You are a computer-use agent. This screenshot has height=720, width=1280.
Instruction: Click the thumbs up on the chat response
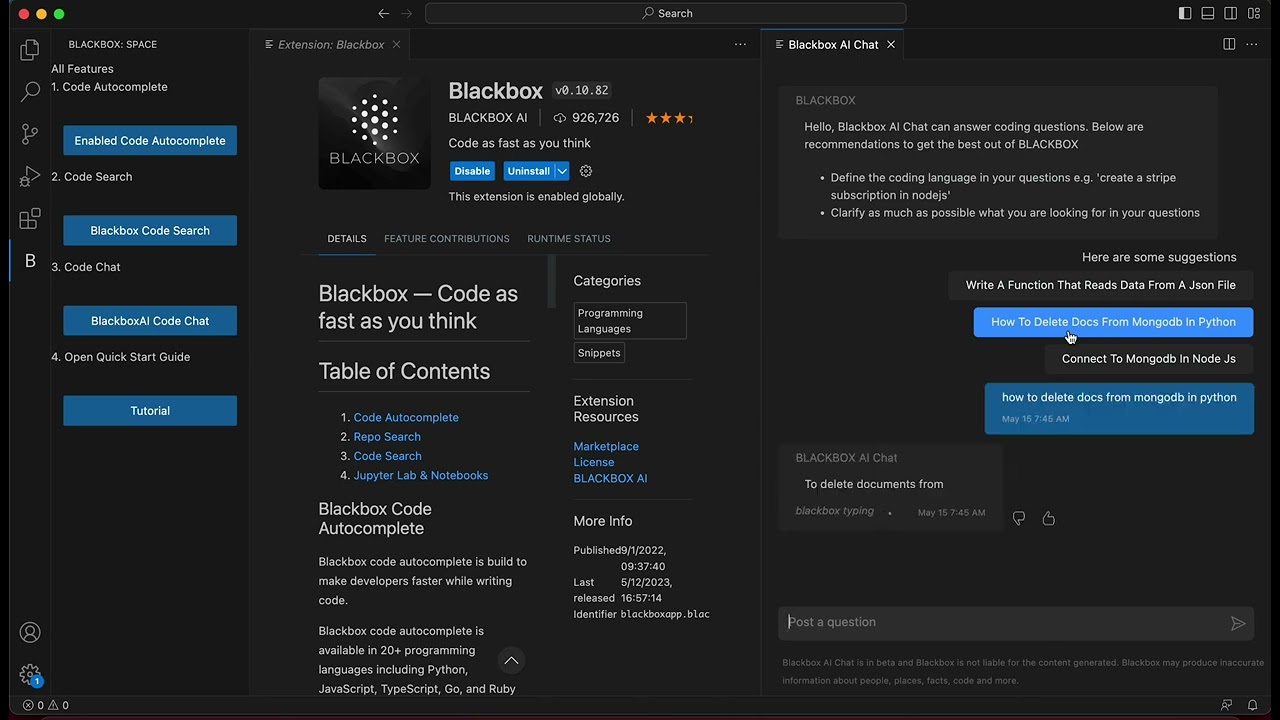pyautogui.click(x=1048, y=518)
